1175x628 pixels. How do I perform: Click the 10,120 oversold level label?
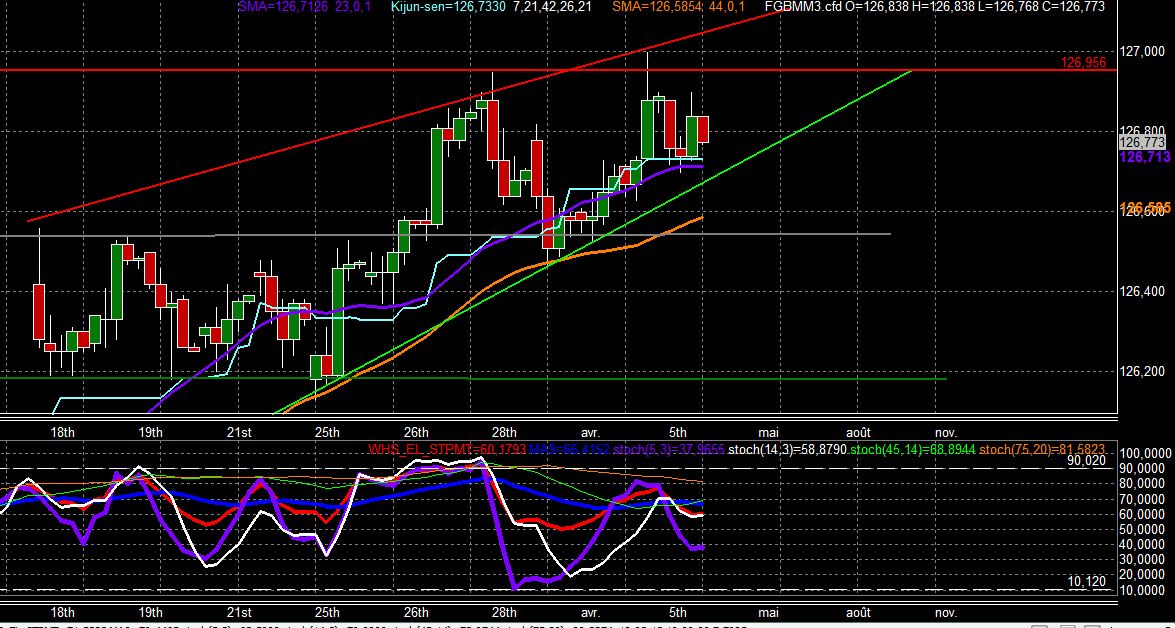coord(1087,581)
